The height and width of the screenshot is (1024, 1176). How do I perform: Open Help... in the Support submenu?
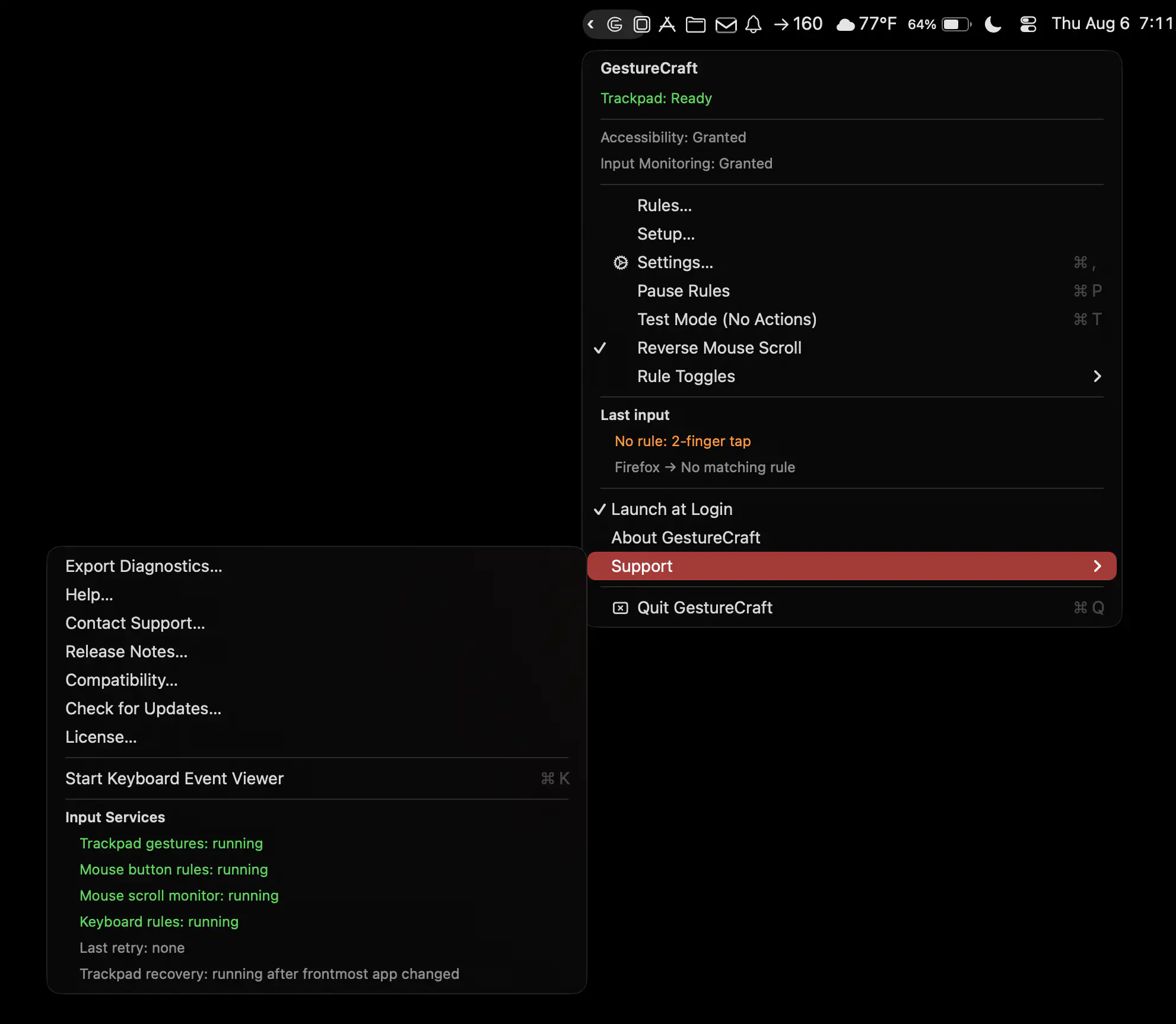pos(317,594)
